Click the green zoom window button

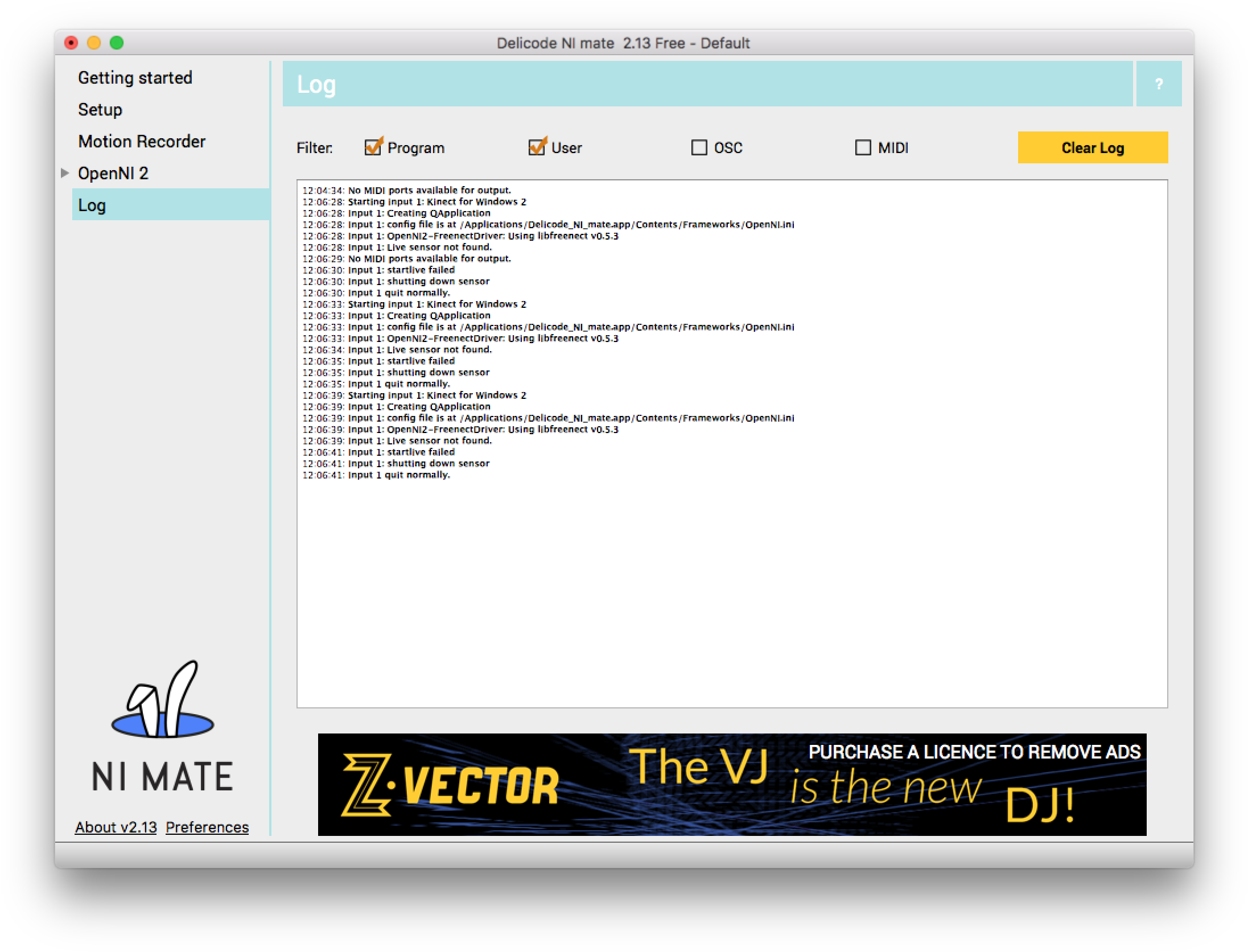coord(117,43)
